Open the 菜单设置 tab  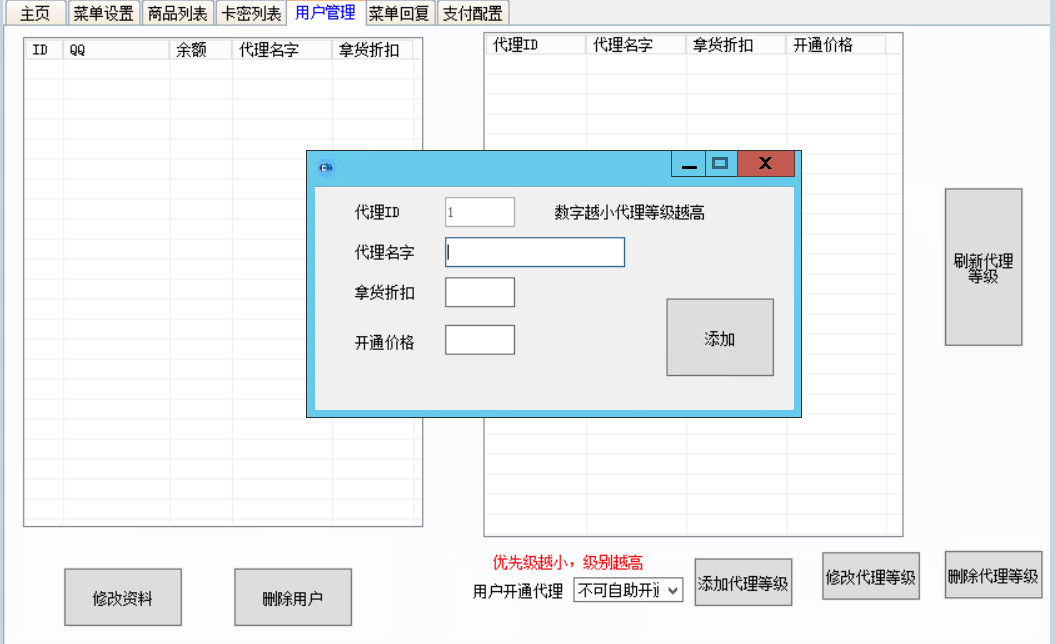coord(104,13)
